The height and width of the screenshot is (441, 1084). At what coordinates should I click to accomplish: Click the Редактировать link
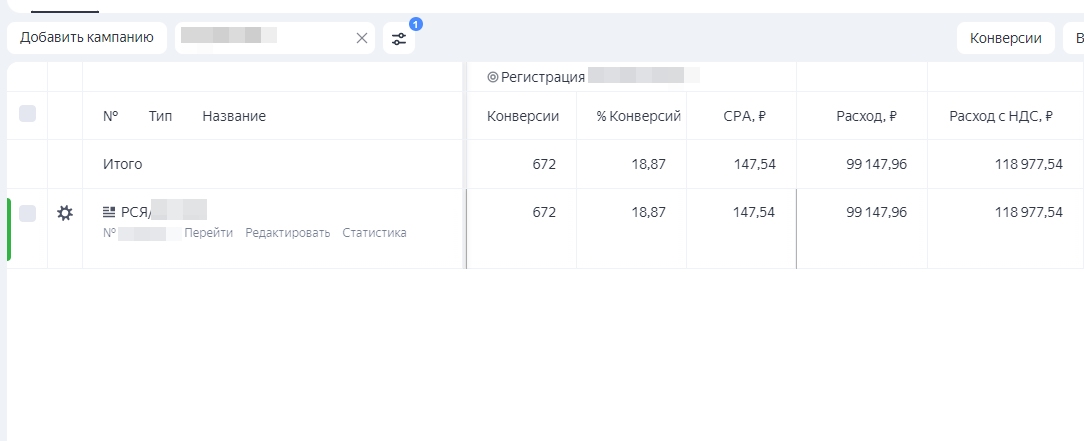tap(288, 233)
